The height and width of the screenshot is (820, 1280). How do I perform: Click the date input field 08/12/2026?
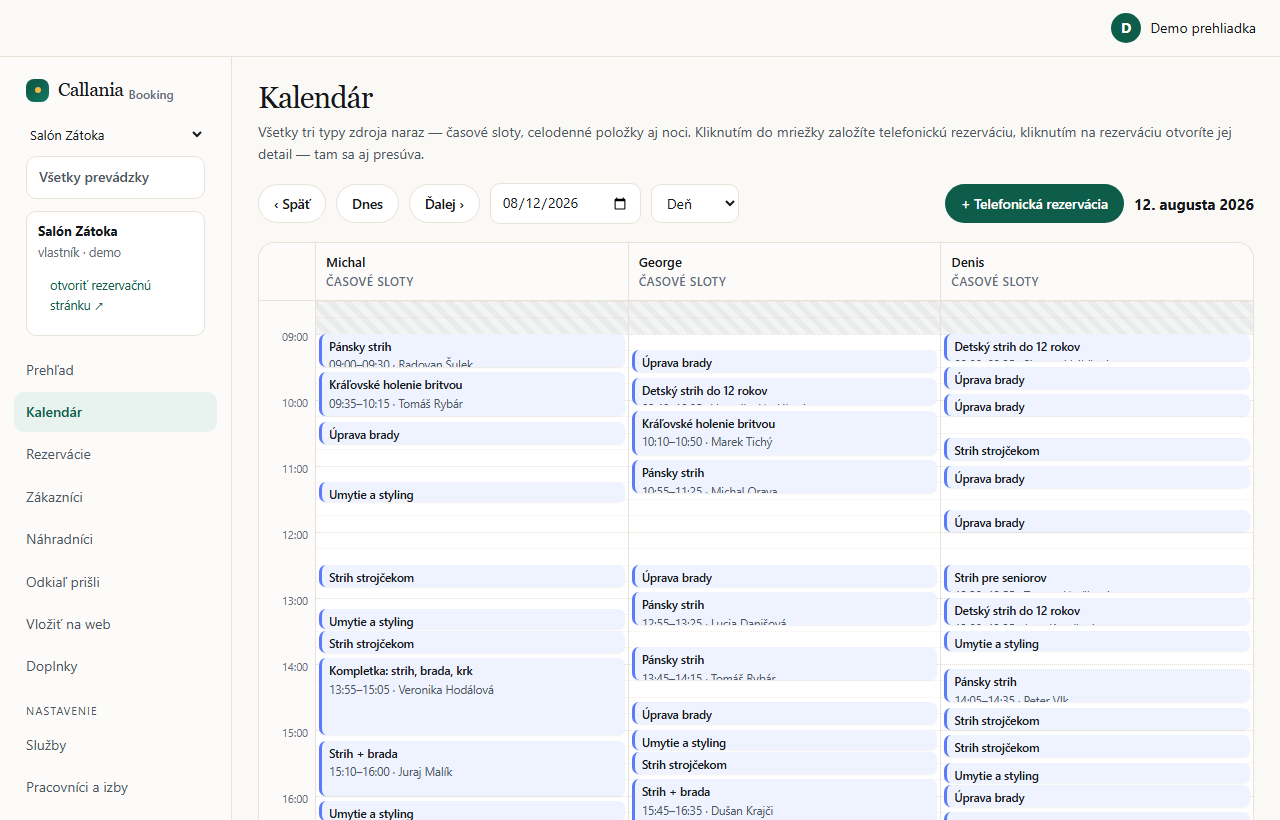(565, 203)
